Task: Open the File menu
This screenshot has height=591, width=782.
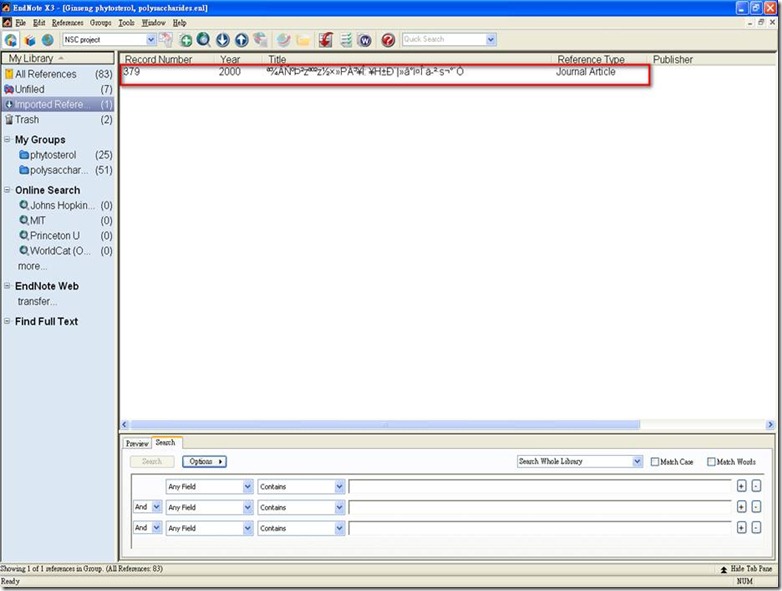Action: [20, 23]
